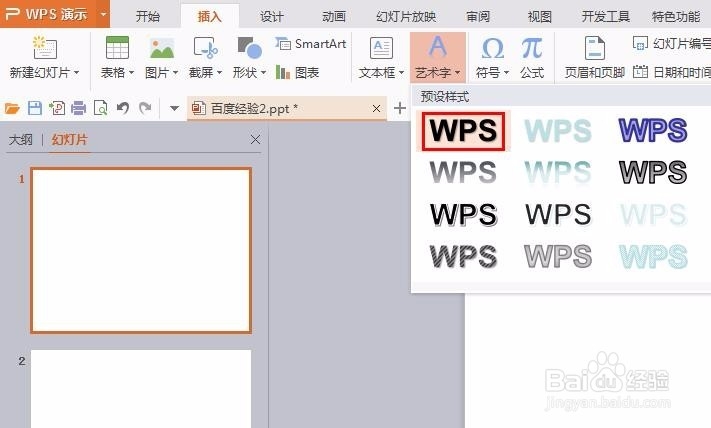Screen dimensions: 711x428
Task: Choose the black-fill WordArt preset with red highlight
Action: (x=463, y=131)
